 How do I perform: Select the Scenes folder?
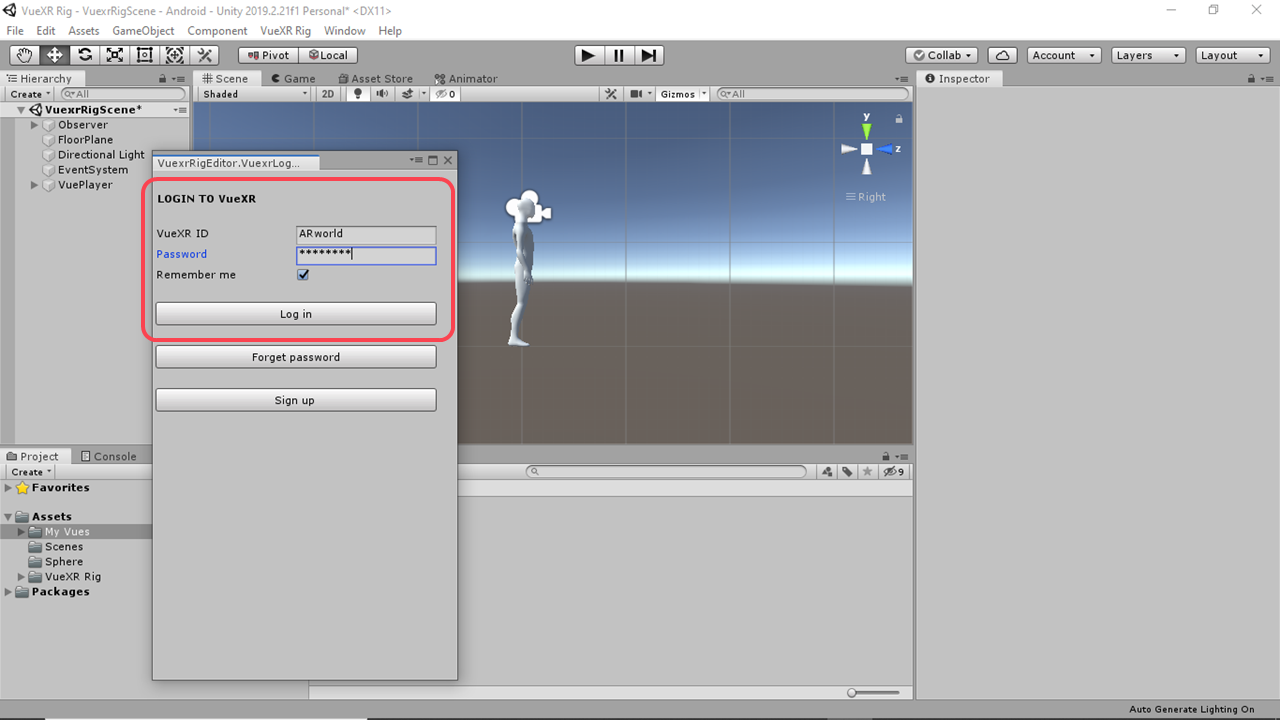click(63, 547)
